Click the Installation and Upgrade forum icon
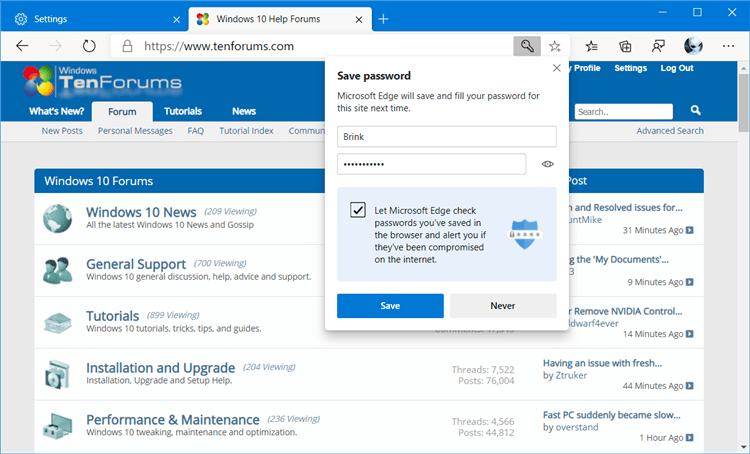 57,374
